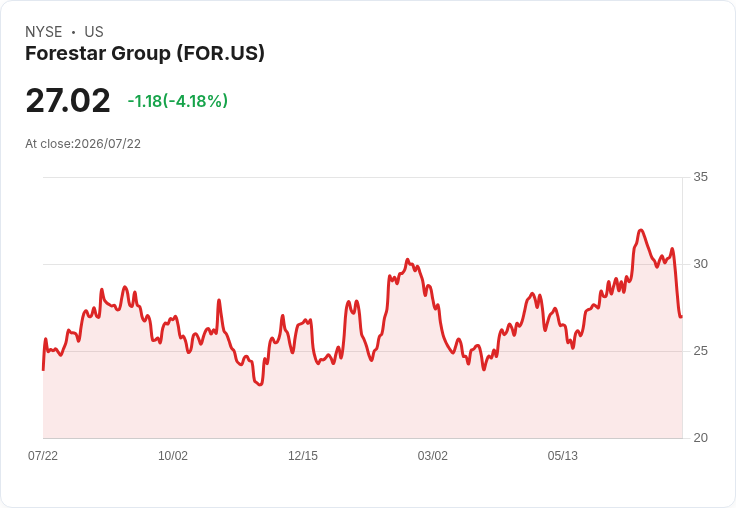Click the -1.18(-4.18%) price change

coord(177,101)
